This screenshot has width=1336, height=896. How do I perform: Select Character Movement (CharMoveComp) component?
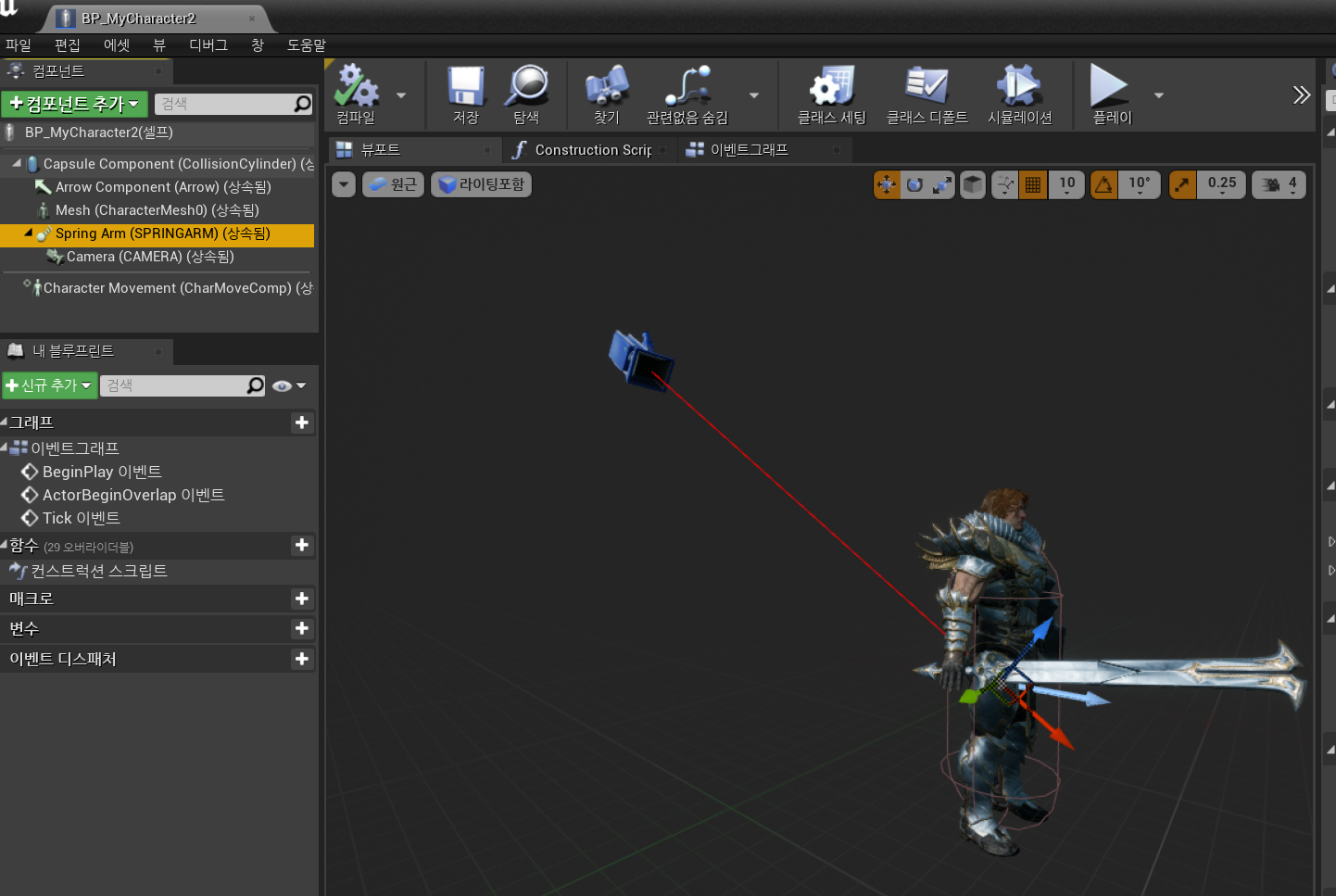158,288
